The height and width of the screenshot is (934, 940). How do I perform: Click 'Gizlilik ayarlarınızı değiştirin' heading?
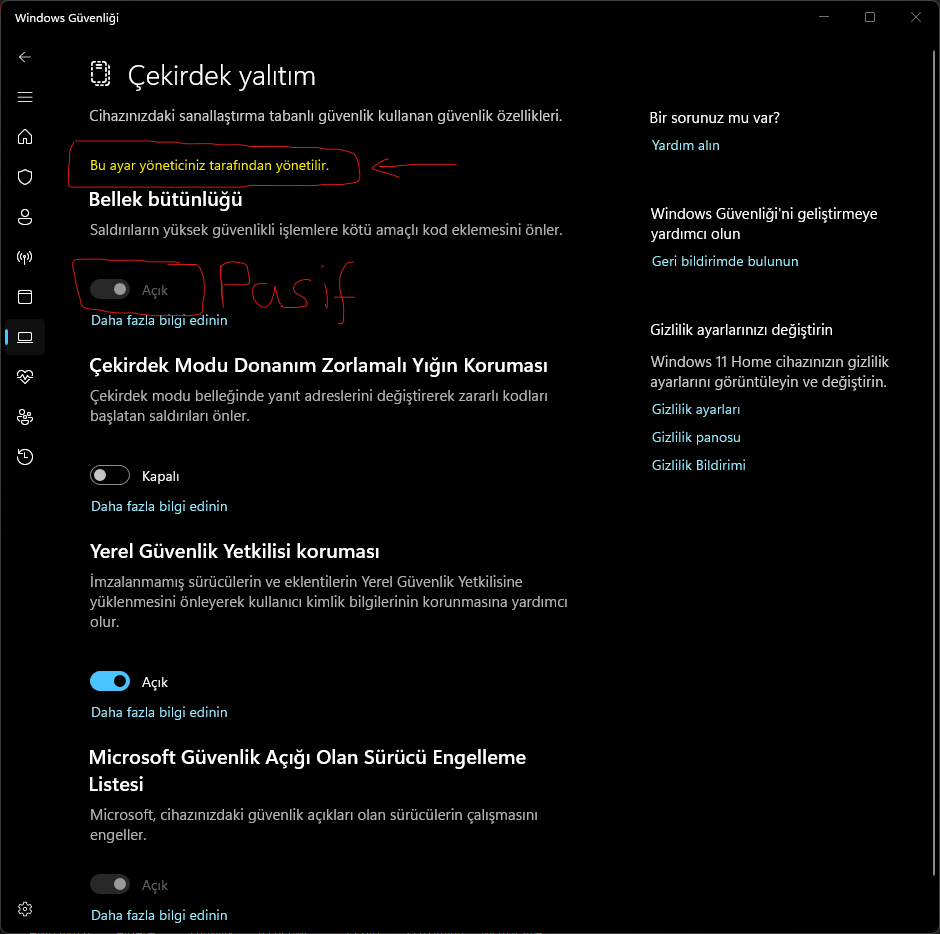pos(741,330)
